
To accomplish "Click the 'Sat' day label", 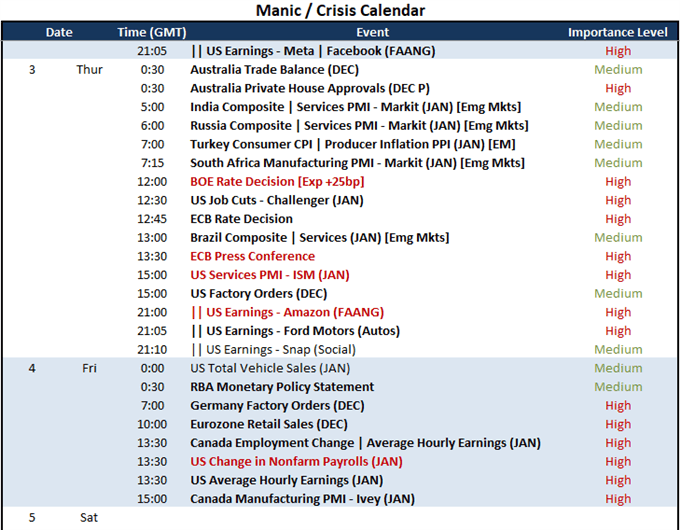I will pyautogui.click(x=89, y=517).
